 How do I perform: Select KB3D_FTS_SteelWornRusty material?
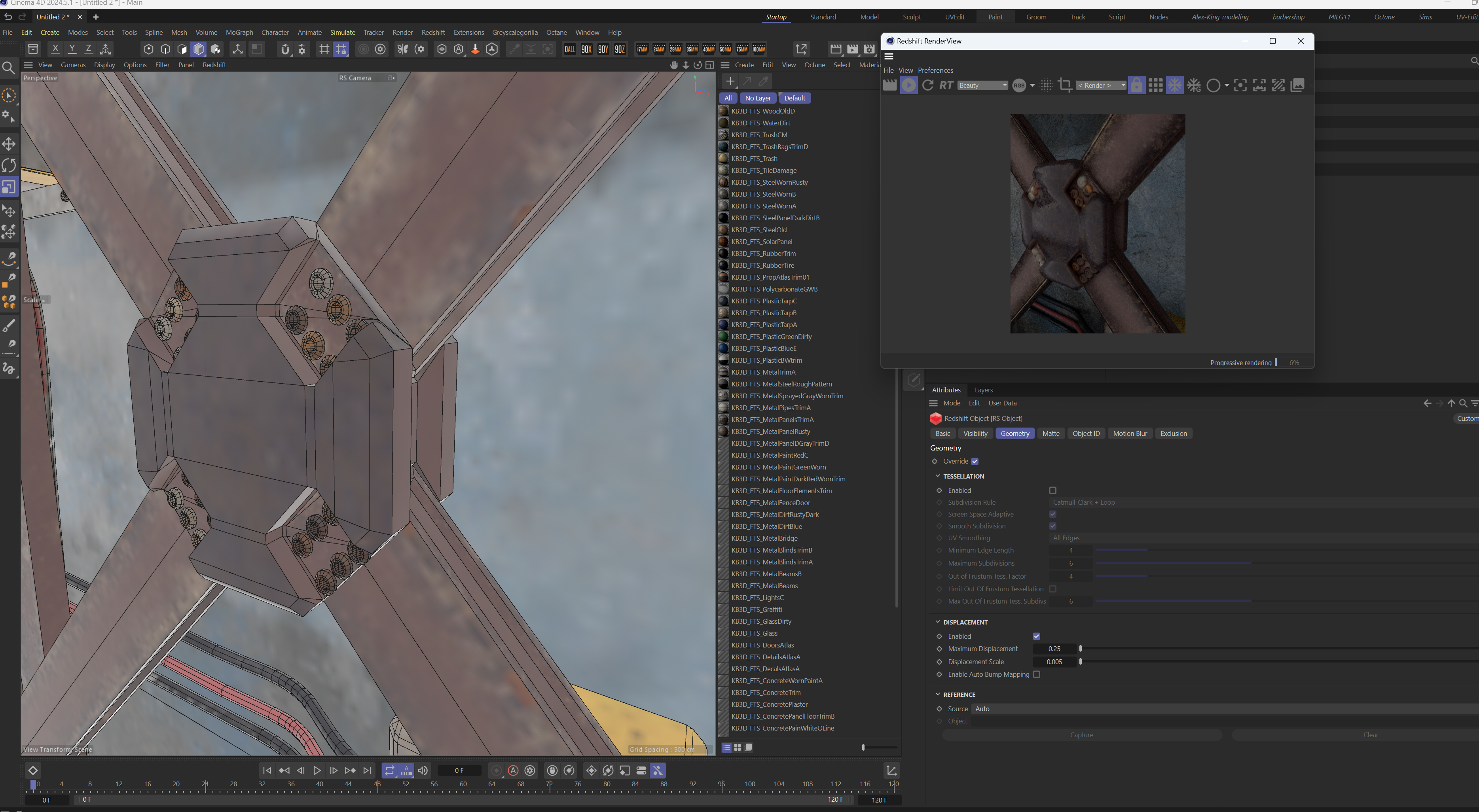(x=769, y=182)
